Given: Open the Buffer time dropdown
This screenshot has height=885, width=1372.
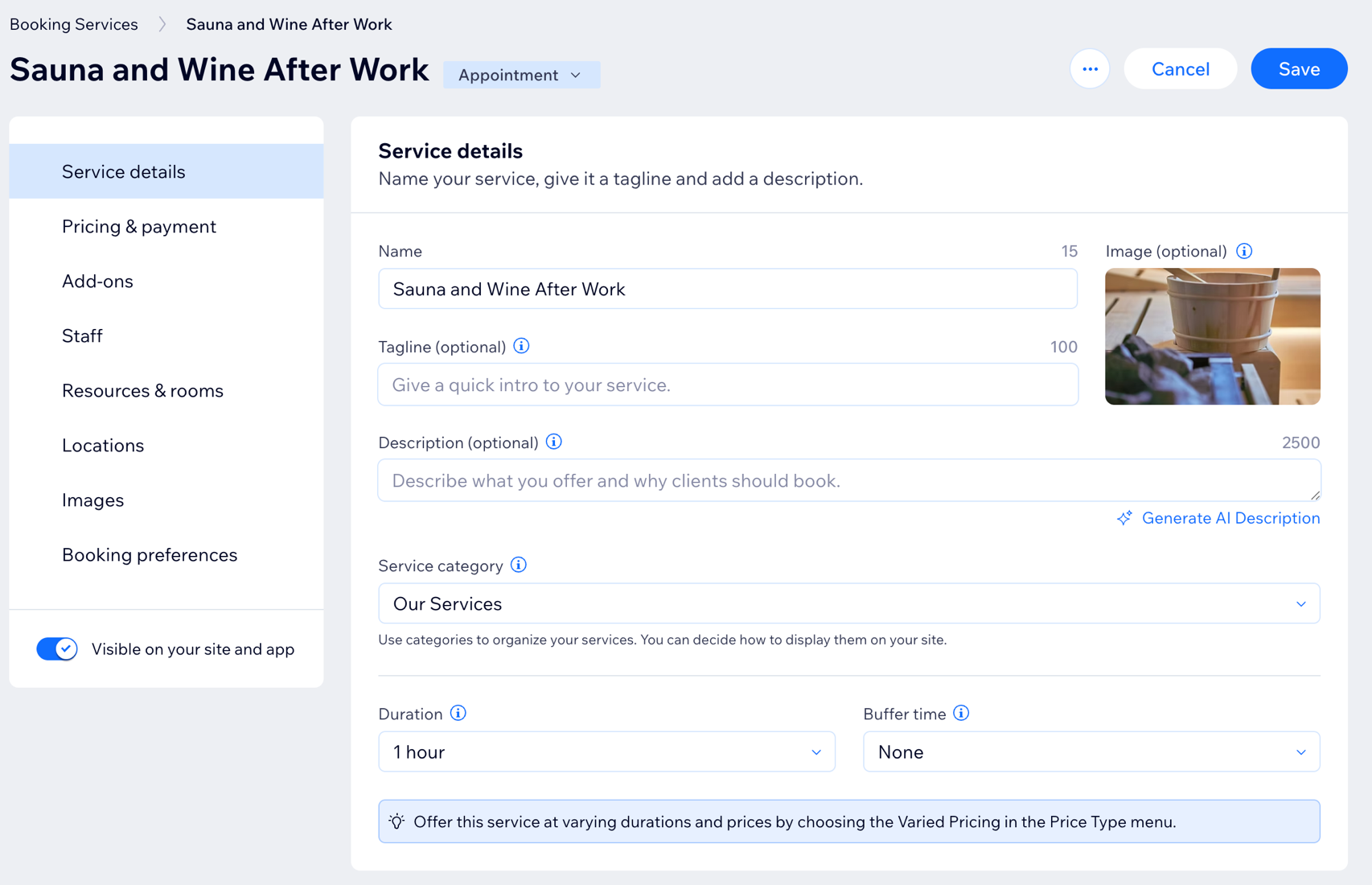Looking at the screenshot, I should coord(1091,751).
